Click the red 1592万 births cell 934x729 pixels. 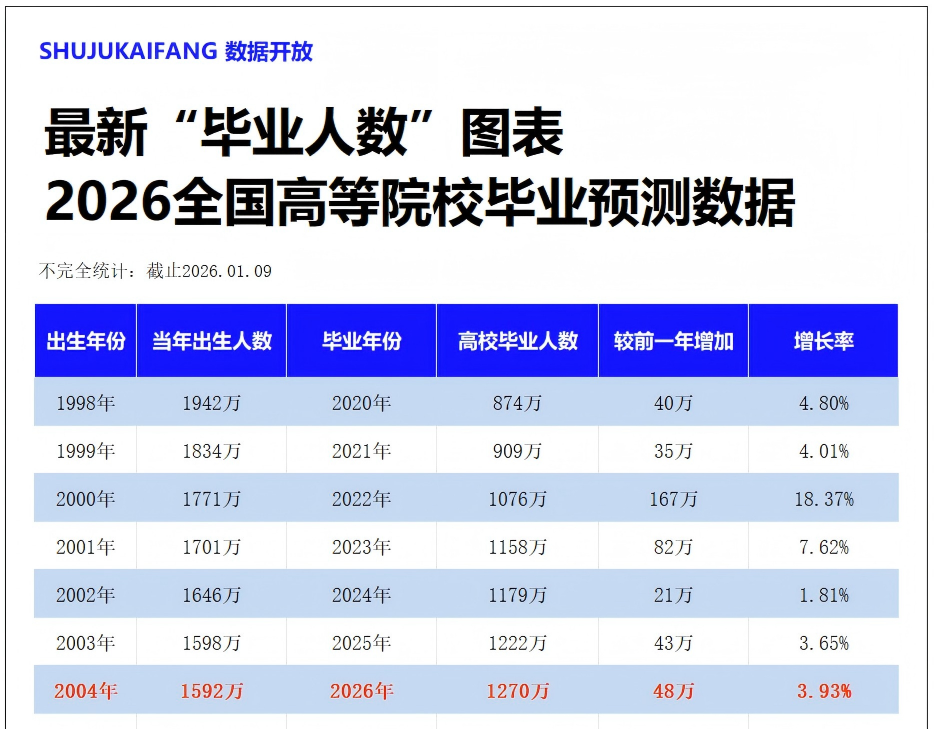(211, 691)
